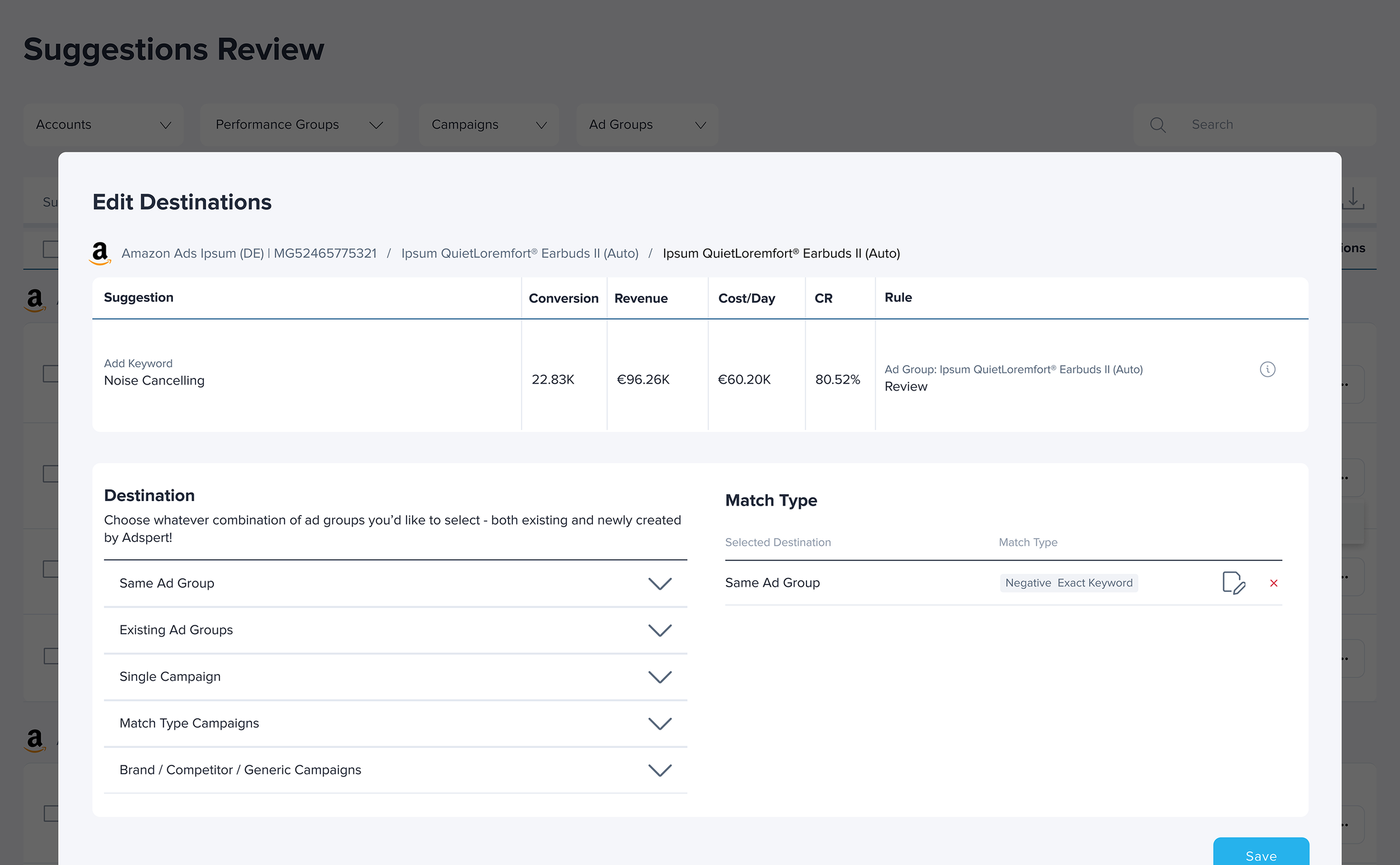Click the rule info icon
The height and width of the screenshot is (865, 1400).
[x=1267, y=369]
